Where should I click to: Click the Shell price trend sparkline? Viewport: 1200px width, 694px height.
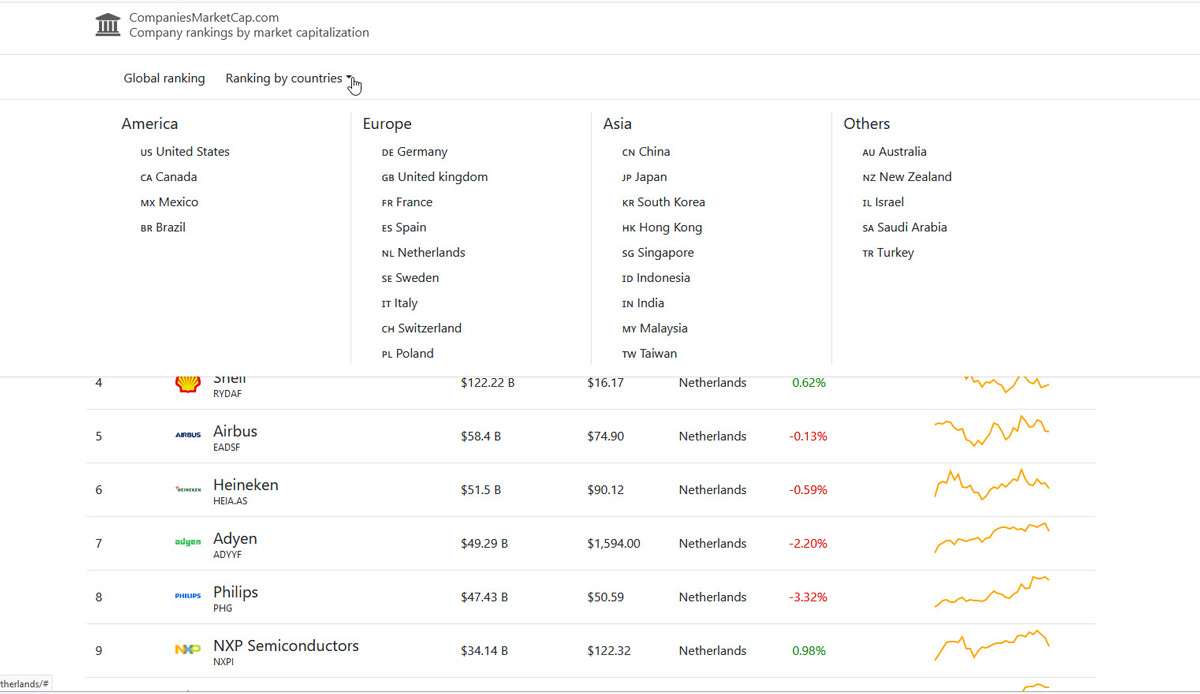pos(1006,383)
